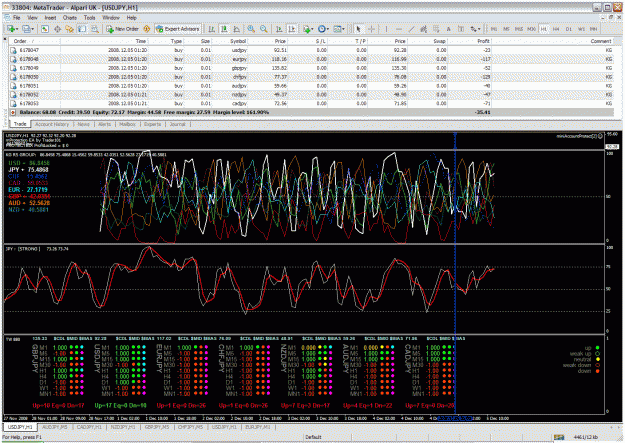Switch chart to candlestick display icon
Viewport: 625px width, 443px height.
(224, 29)
